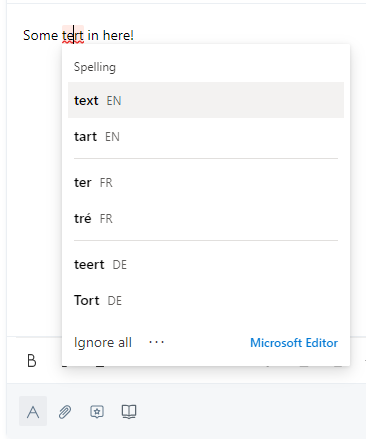366x439 pixels.
Task: Toggle Bold formatting button
Action: coord(32,361)
